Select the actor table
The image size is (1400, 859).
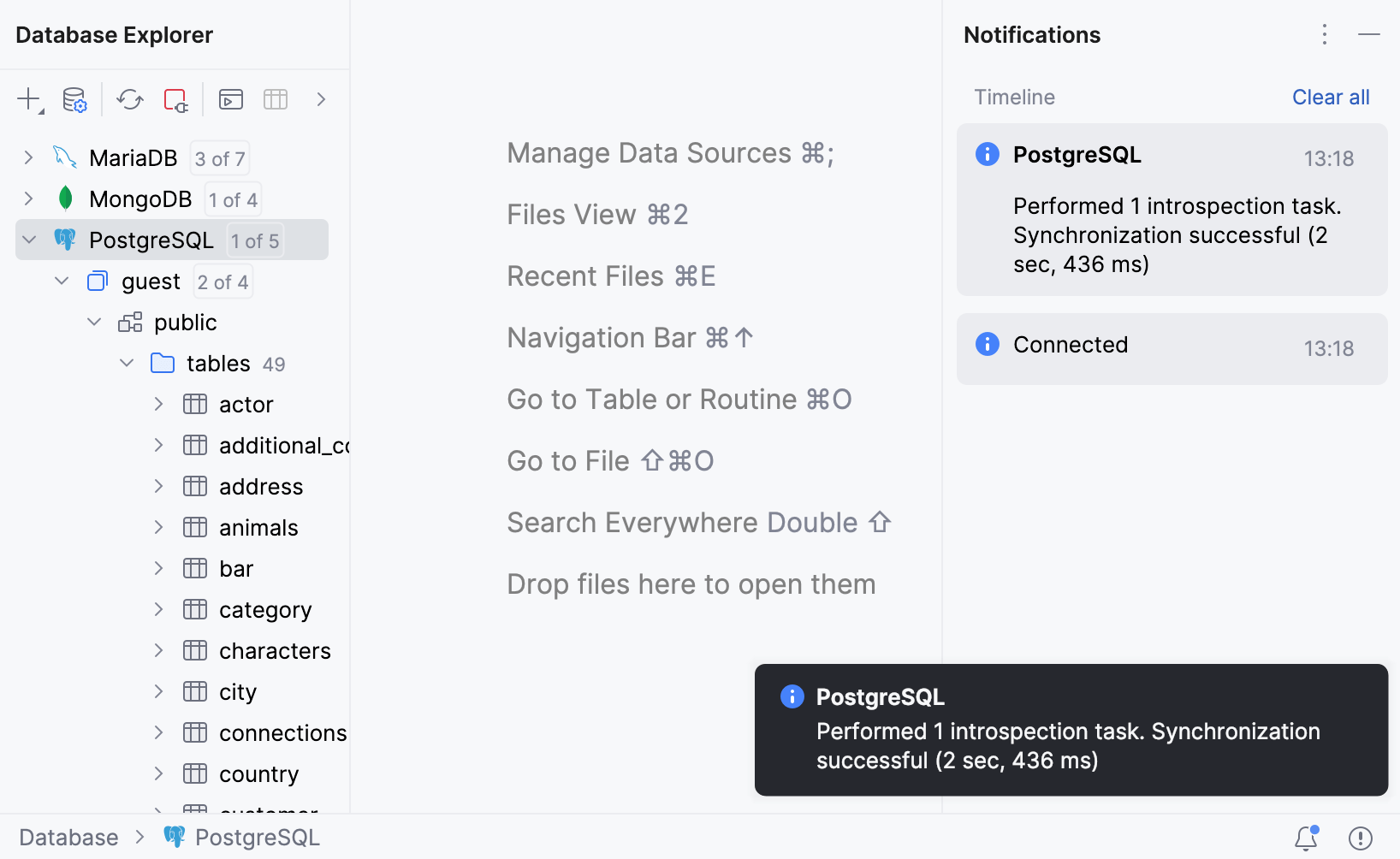click(246, 404)
